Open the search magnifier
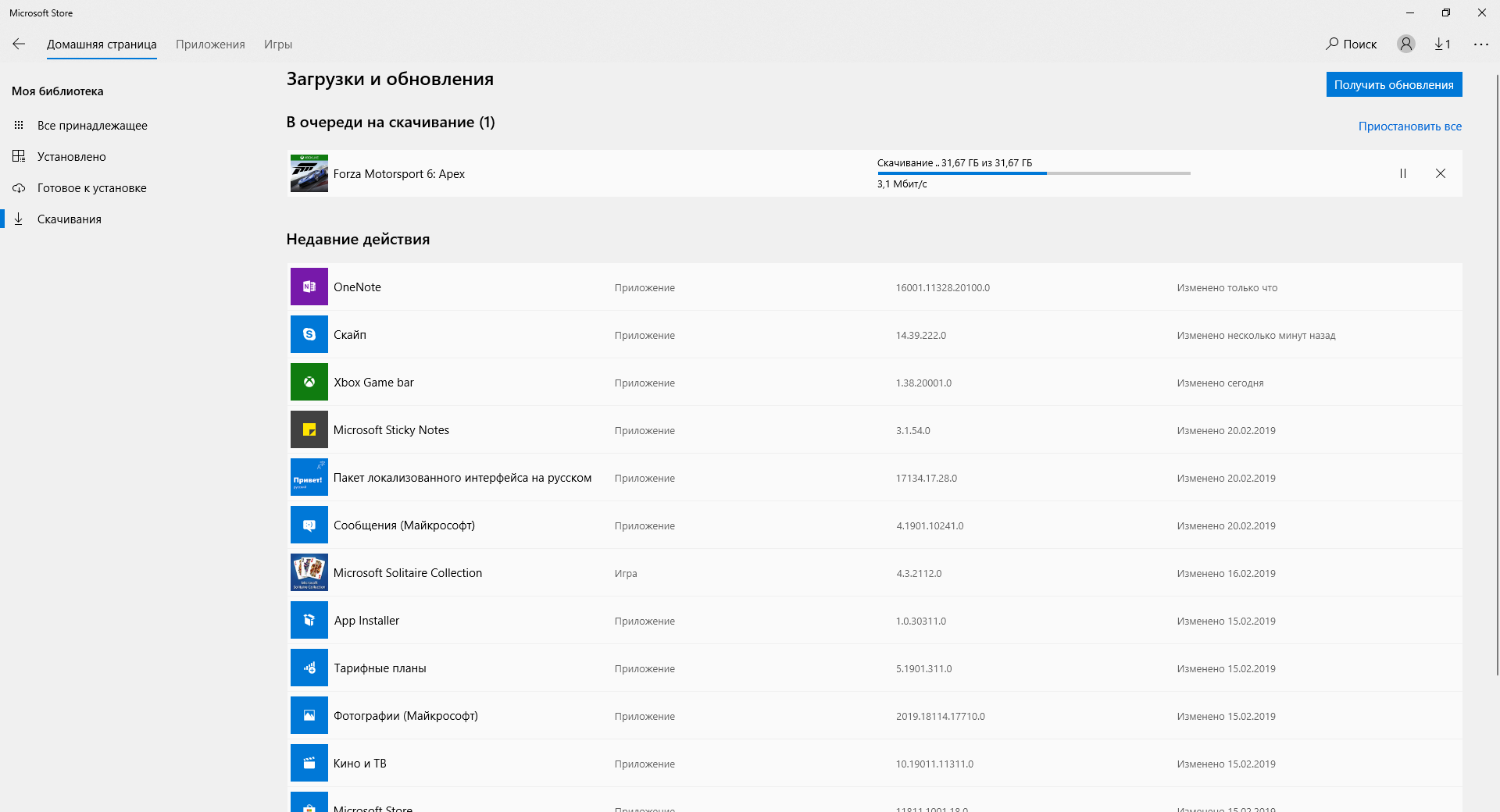The width and height of the screenshot is (1500, 812). point(1332,44)
